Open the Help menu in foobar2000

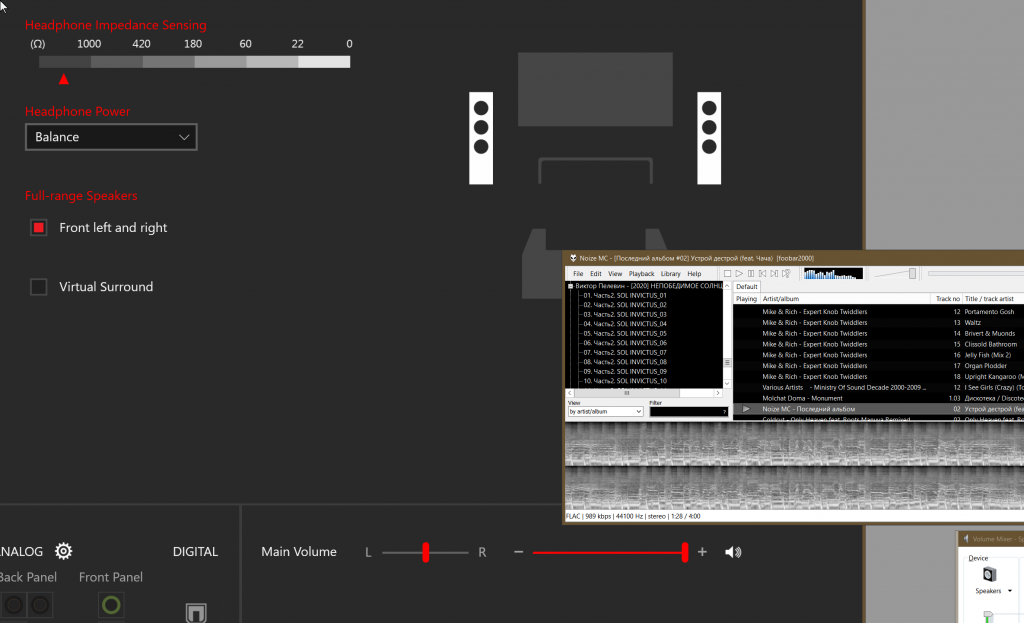tap(694, 274)
